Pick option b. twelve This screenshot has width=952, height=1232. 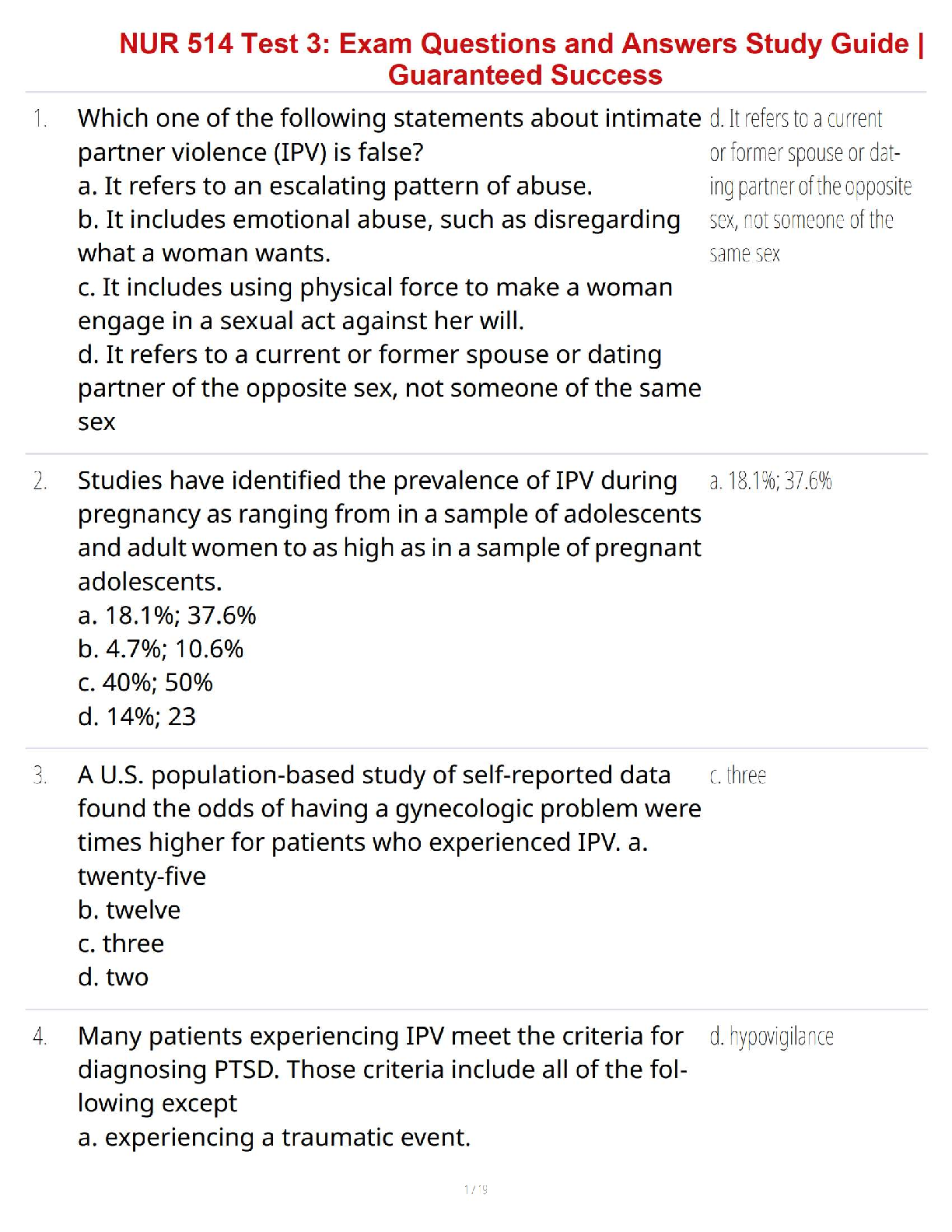[x=129, y=909]
